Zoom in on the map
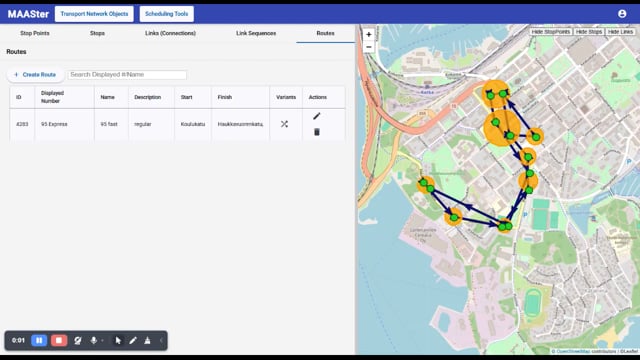The width and height of the screenshot is (640, 360). (369, 35)
